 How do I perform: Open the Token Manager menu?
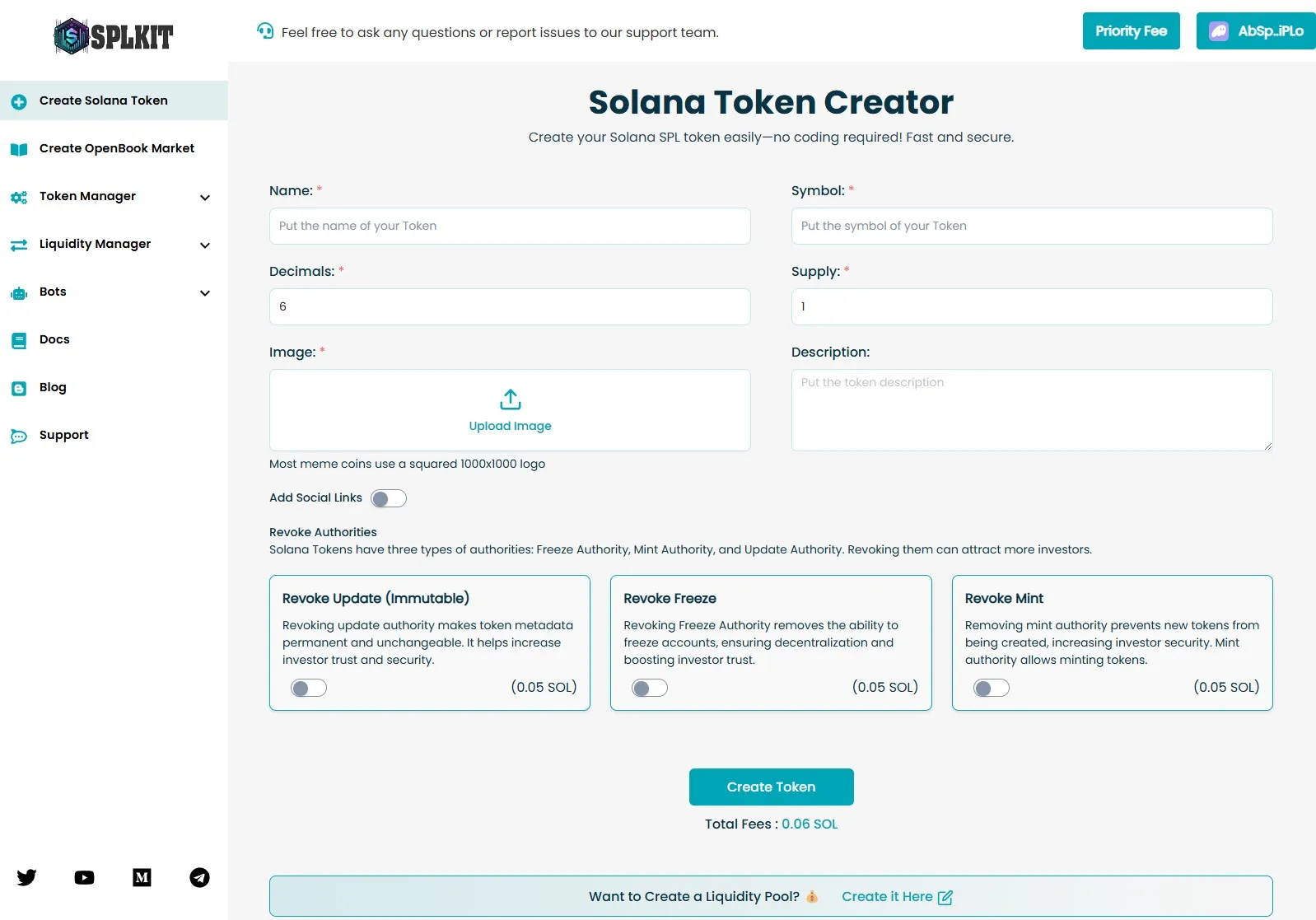click(114, 196)
